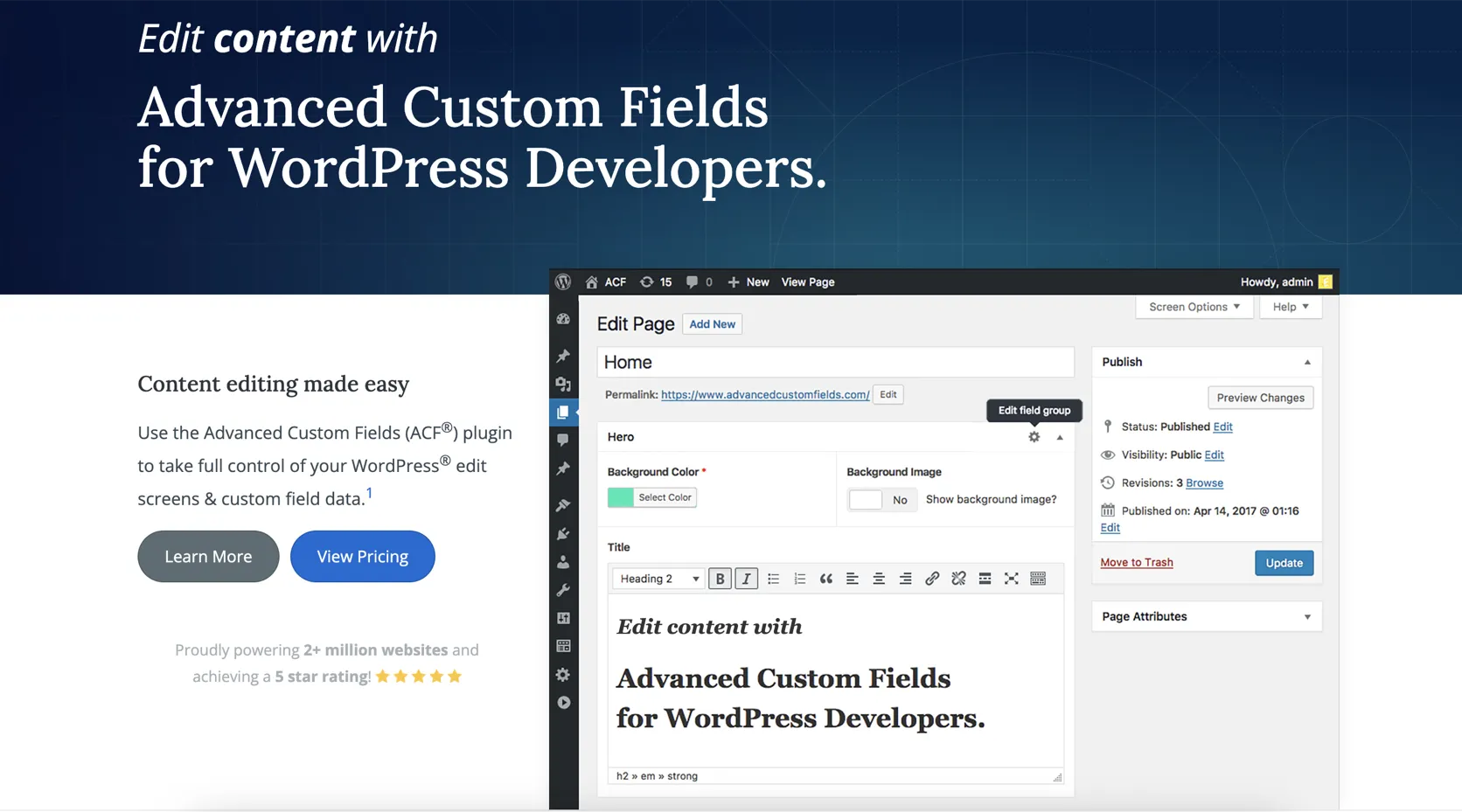
Task: Insert Read More tag
Action: point(985,579)
